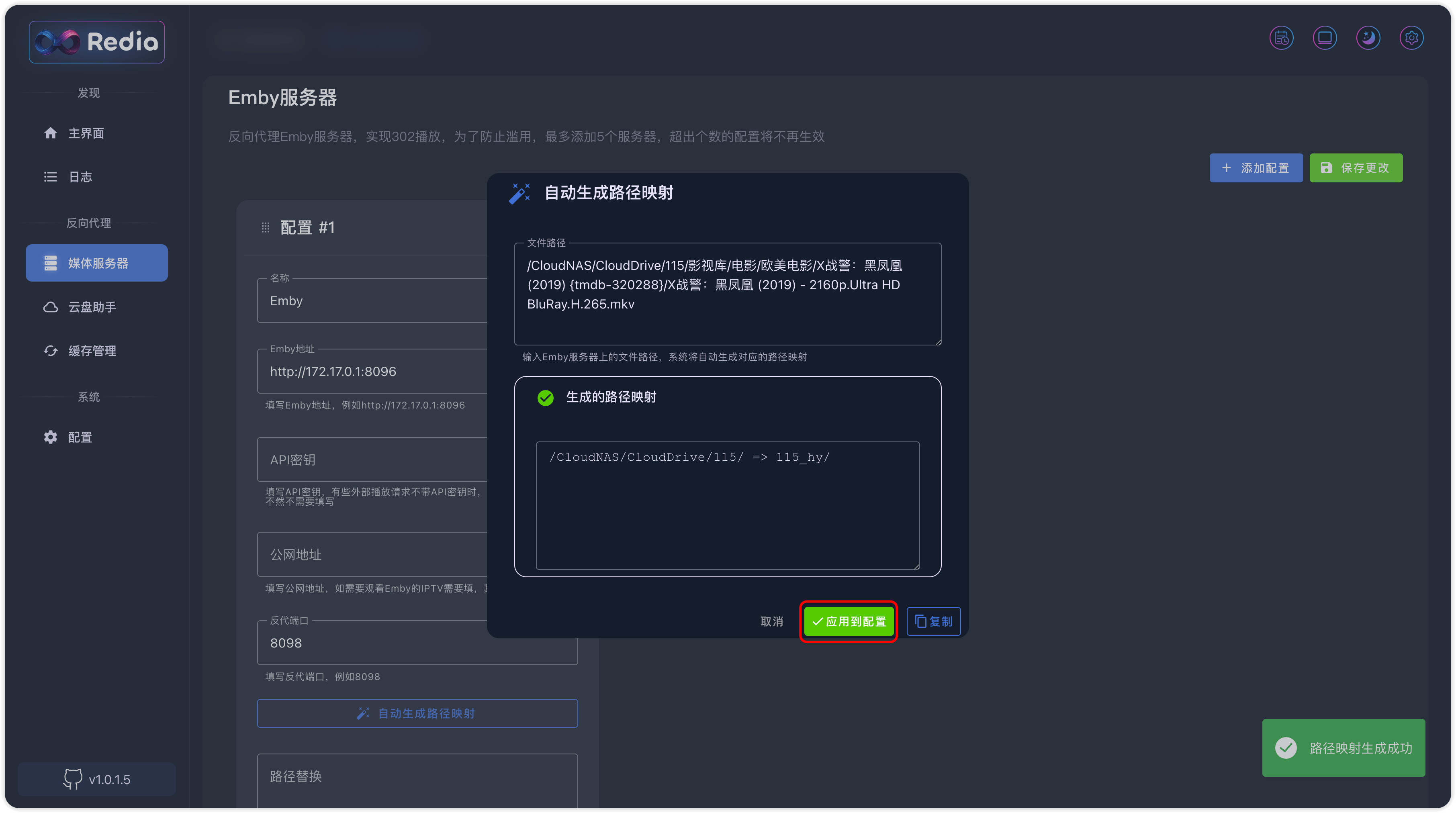Open the settings gear icon in header
The width and height of the screenshot is (1456, 813).
coord(1411,38)
